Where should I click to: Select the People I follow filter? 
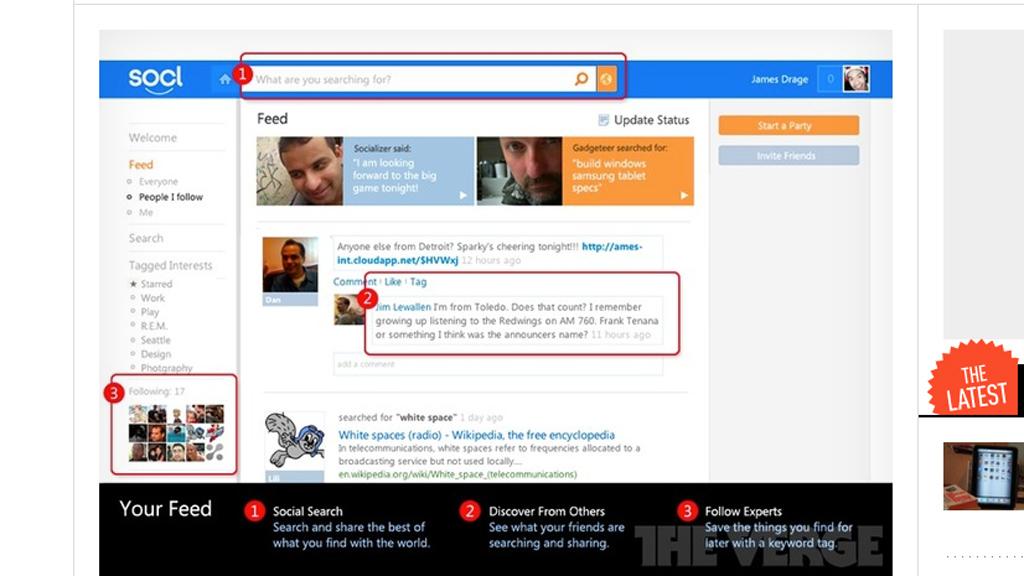(x=170, y=197)
